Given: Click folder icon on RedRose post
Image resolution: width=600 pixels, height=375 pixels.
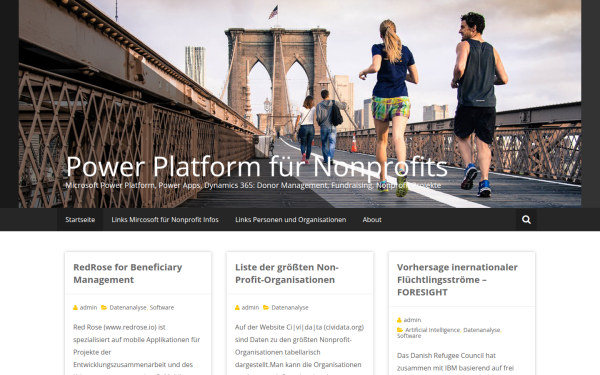Looking at the screenshot, I should [104, 307].
